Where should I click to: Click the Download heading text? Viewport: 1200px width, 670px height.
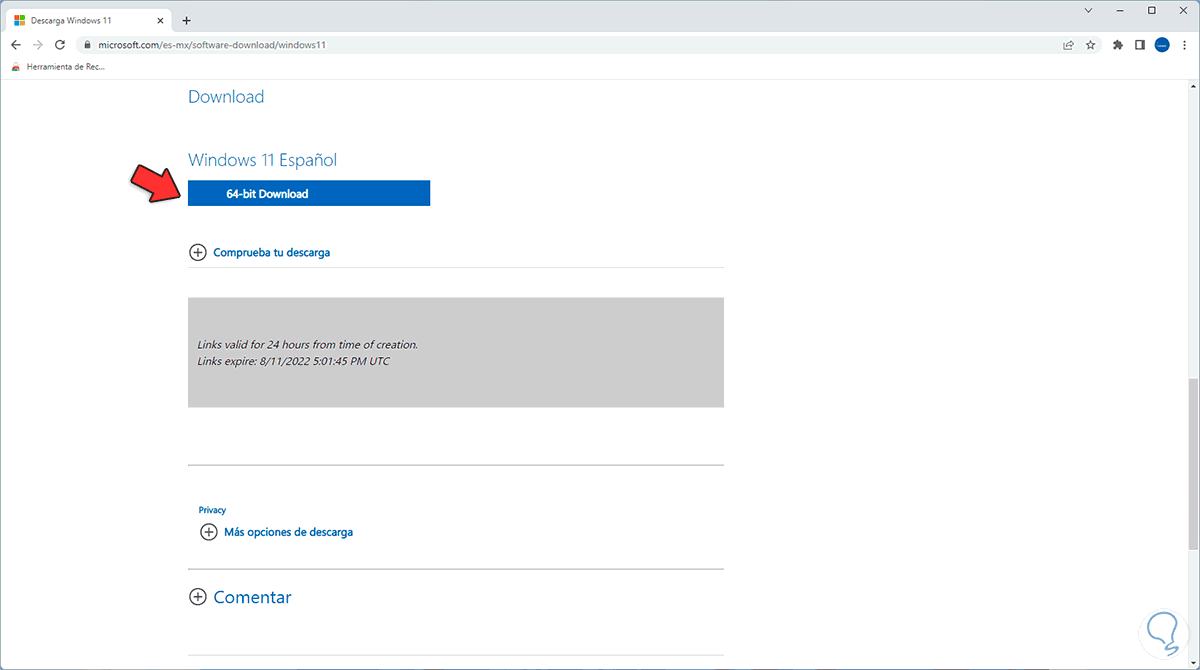tap(226, 97)
